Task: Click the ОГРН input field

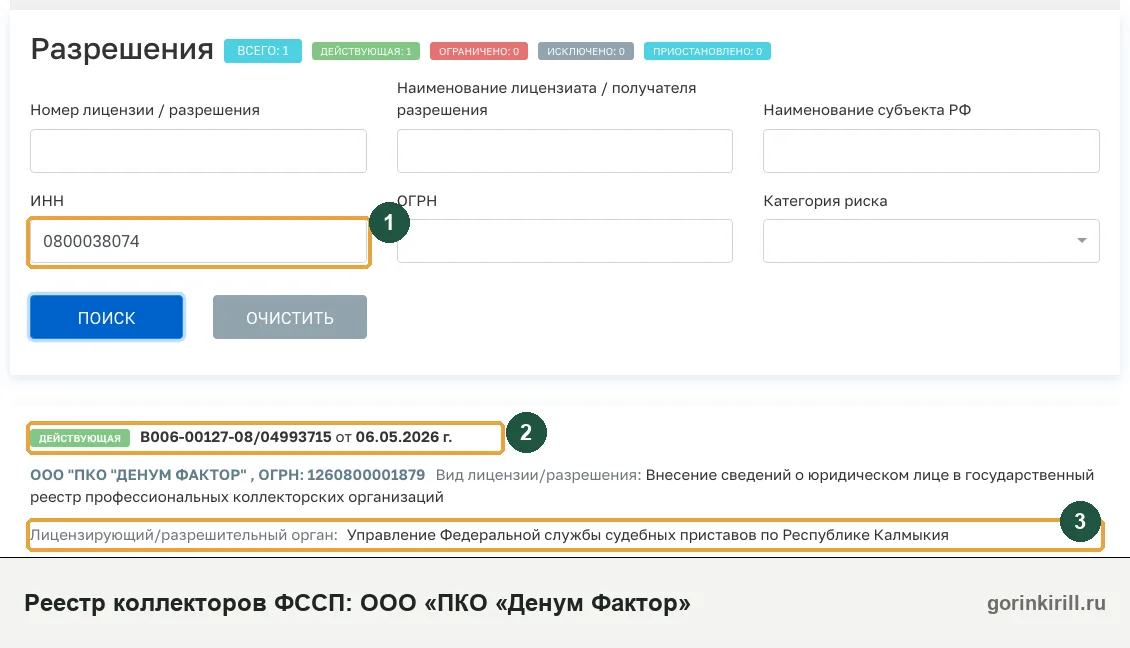Action: click(564, 241)
